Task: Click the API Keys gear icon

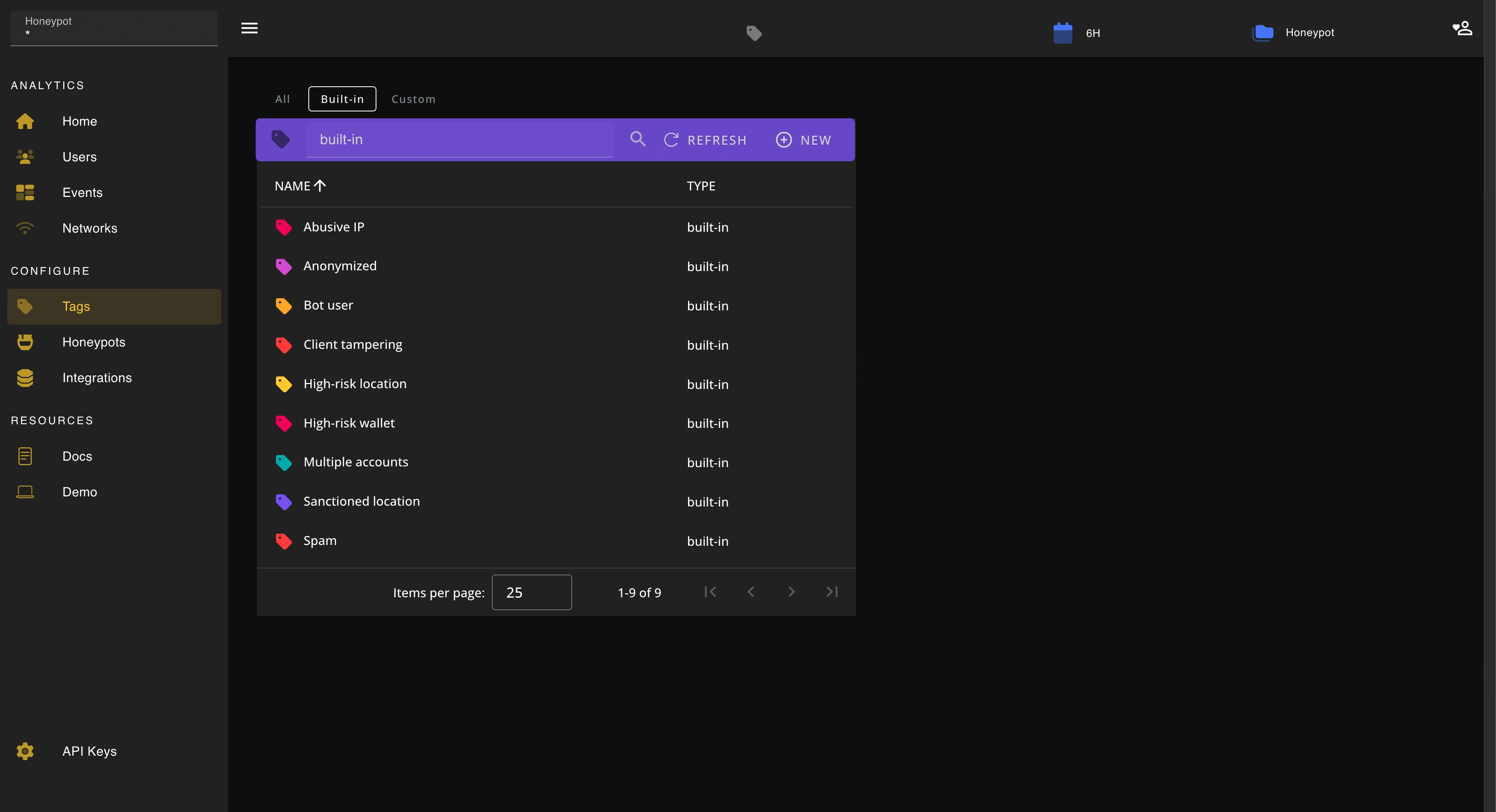Action: coord(26,750)
